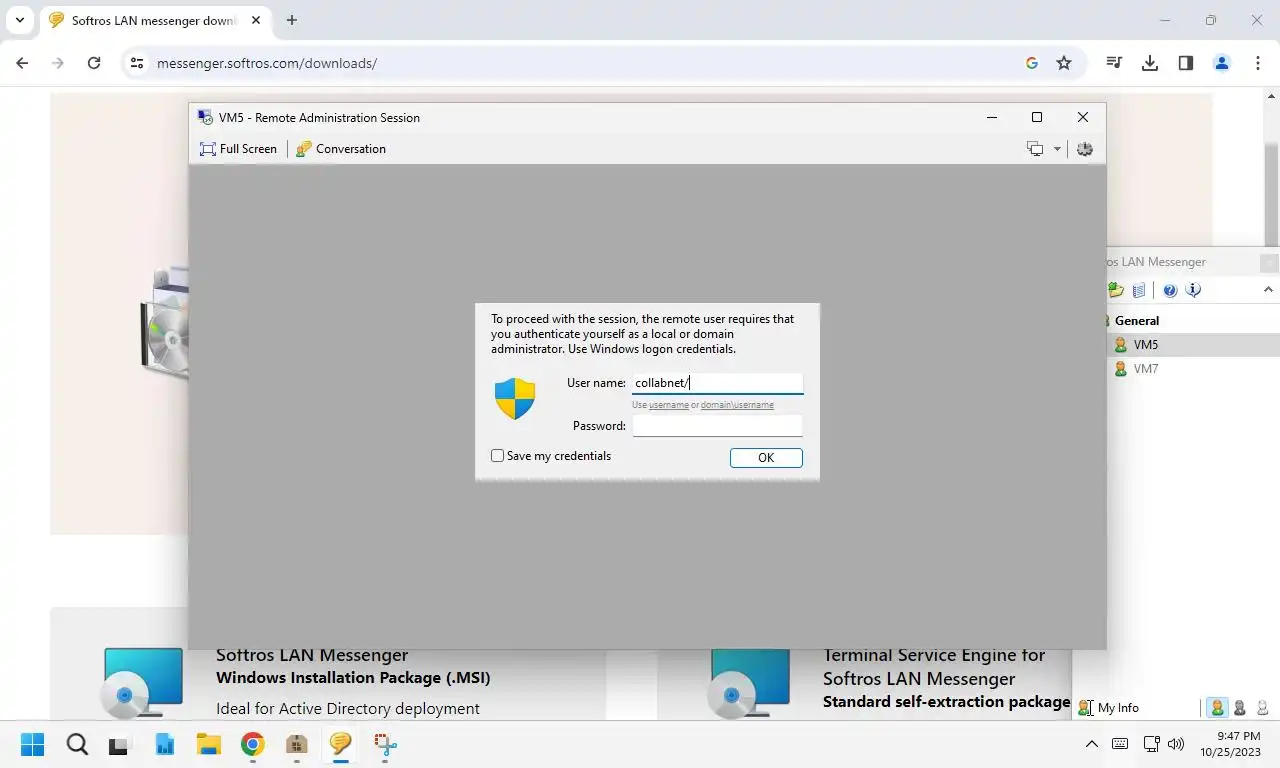Open Chrome Downloads icon
The image size is (1280, 768).
[1150, 63]
